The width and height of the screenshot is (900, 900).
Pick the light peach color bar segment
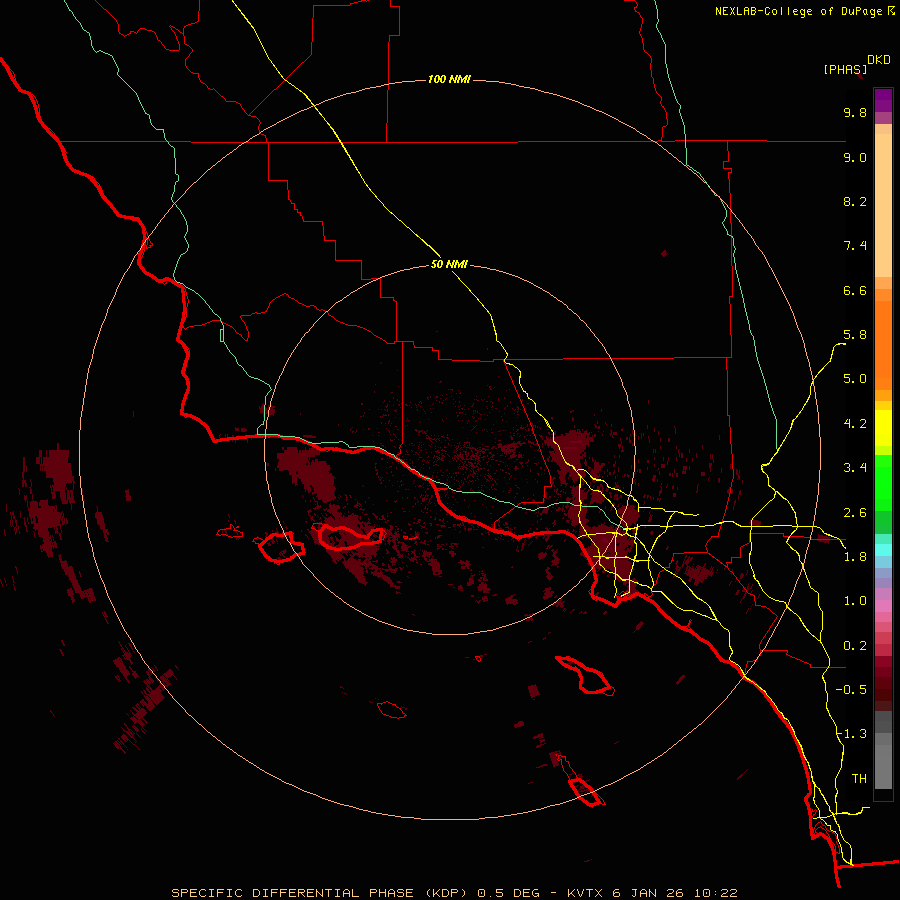pyautogui.click(x=883, y=205)
